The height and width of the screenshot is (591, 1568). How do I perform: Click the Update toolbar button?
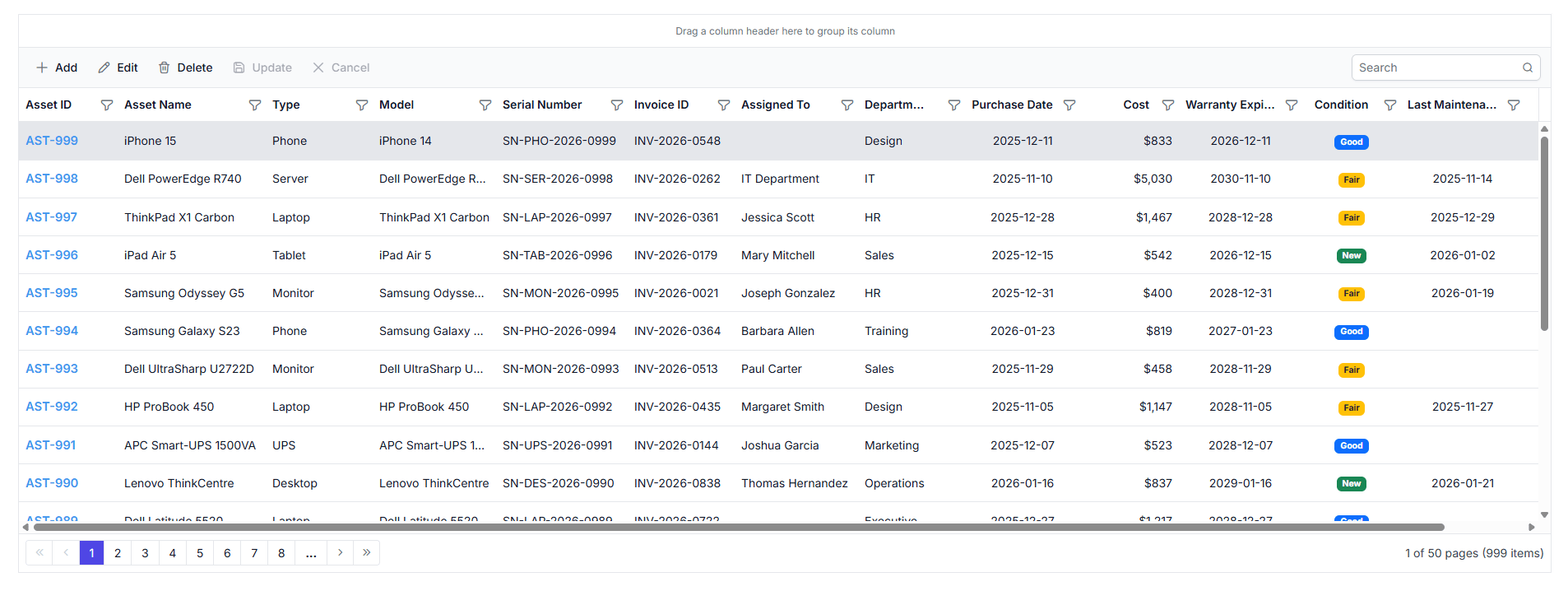pyautogui.click(x=262, y=67)
